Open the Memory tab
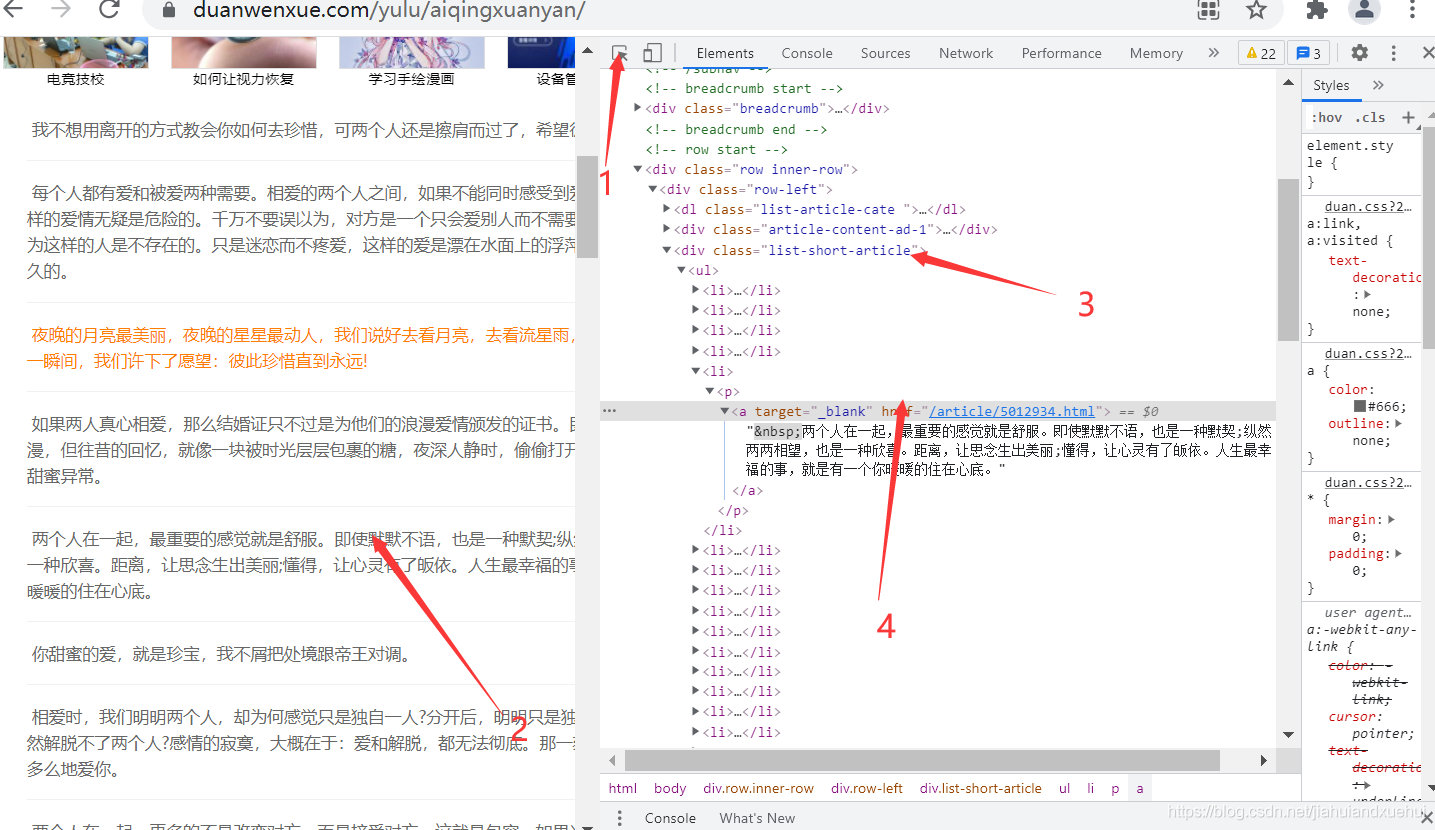 (1156, 53)
